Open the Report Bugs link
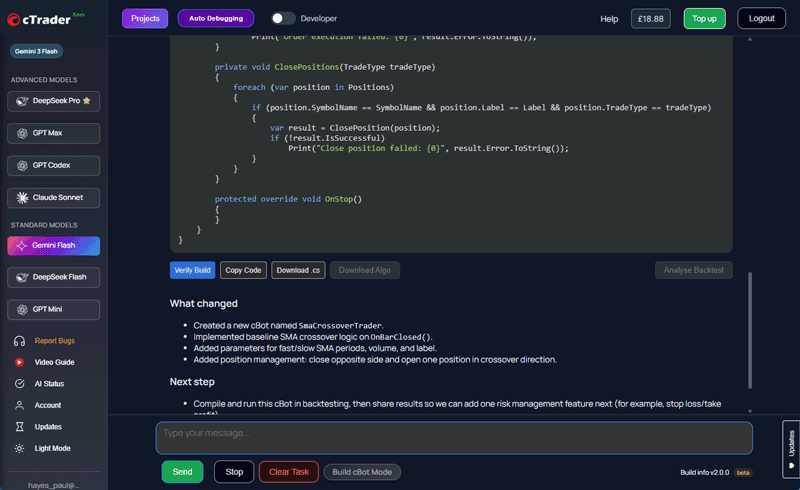Viewport: 800px width, 490px height. [55, 341]
